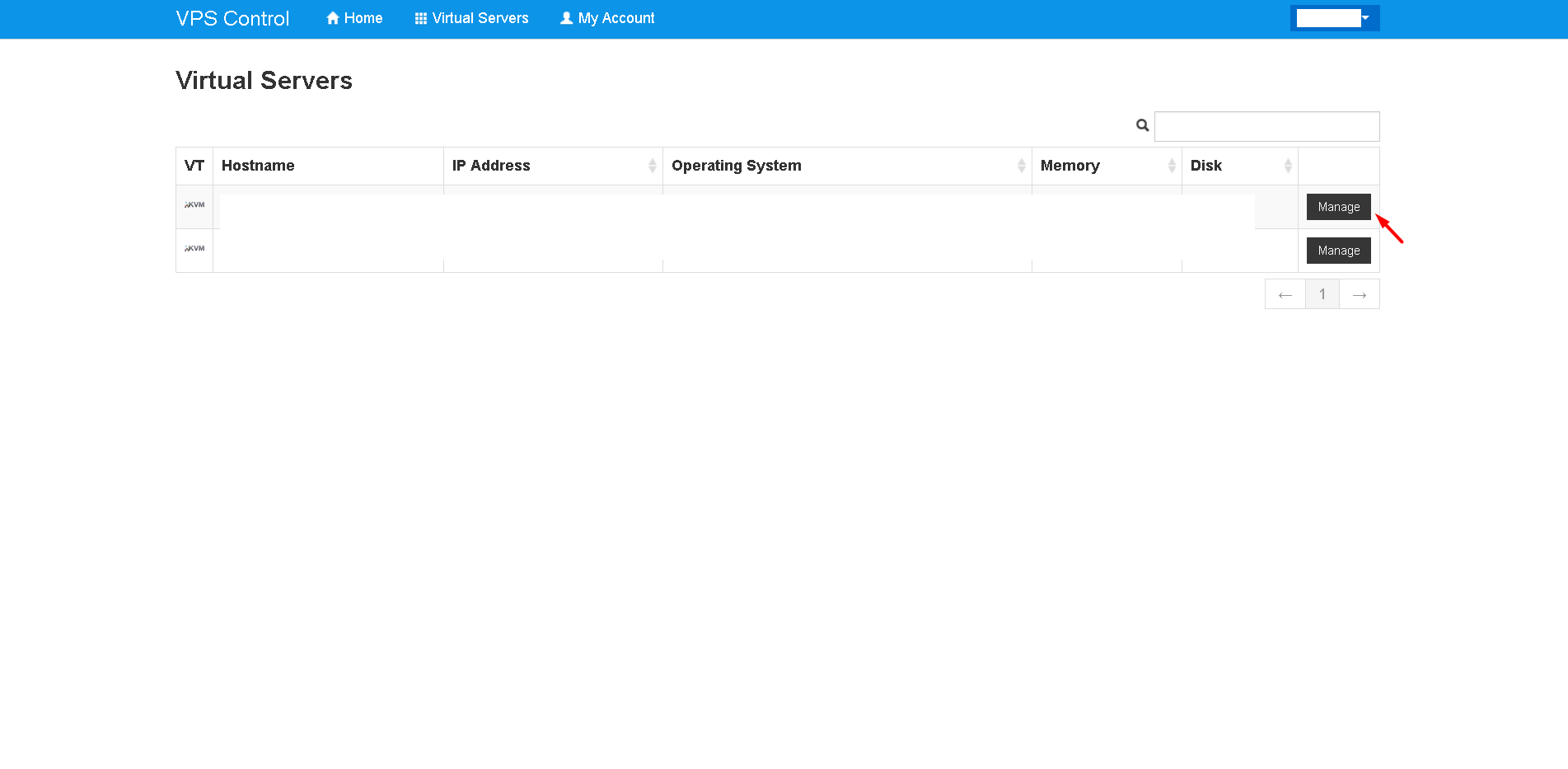Sort using the Disk column arrows

click(x=1287, y=166)
